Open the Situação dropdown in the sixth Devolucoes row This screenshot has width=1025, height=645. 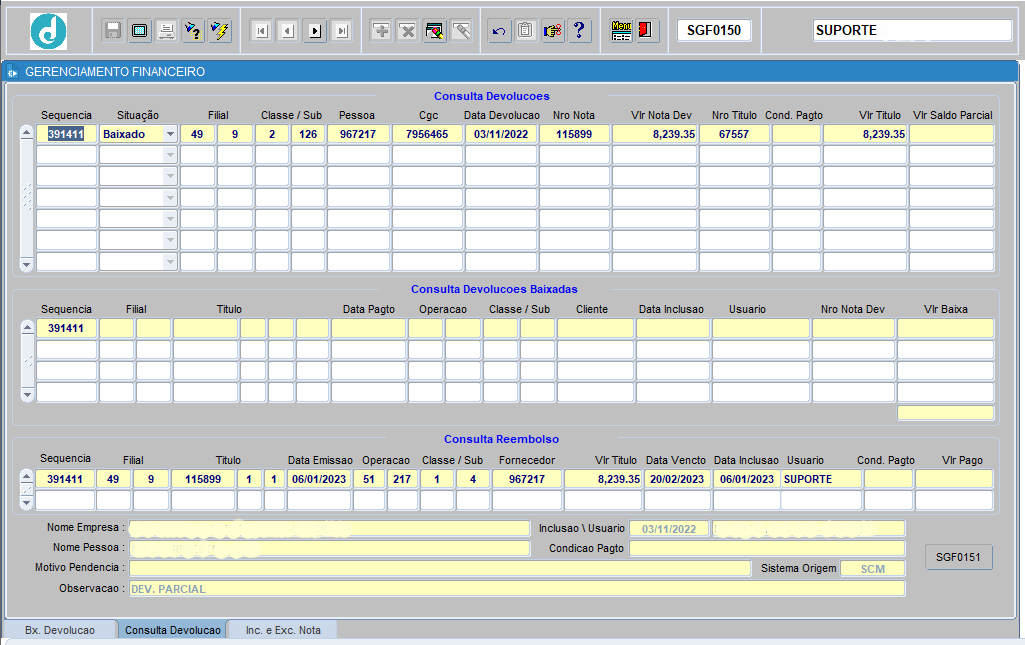coord(170,240)
